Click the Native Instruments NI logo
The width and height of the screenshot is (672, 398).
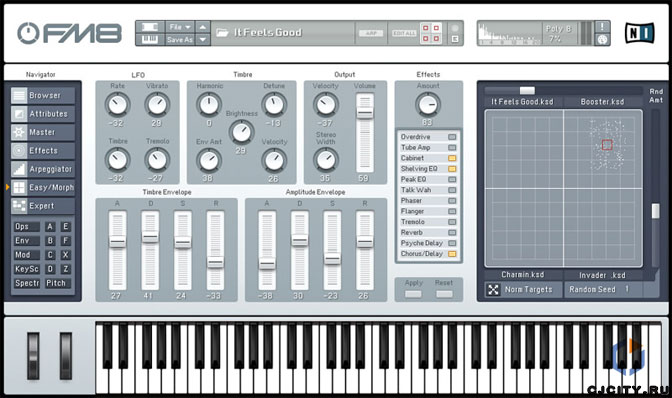pos(639,33)
